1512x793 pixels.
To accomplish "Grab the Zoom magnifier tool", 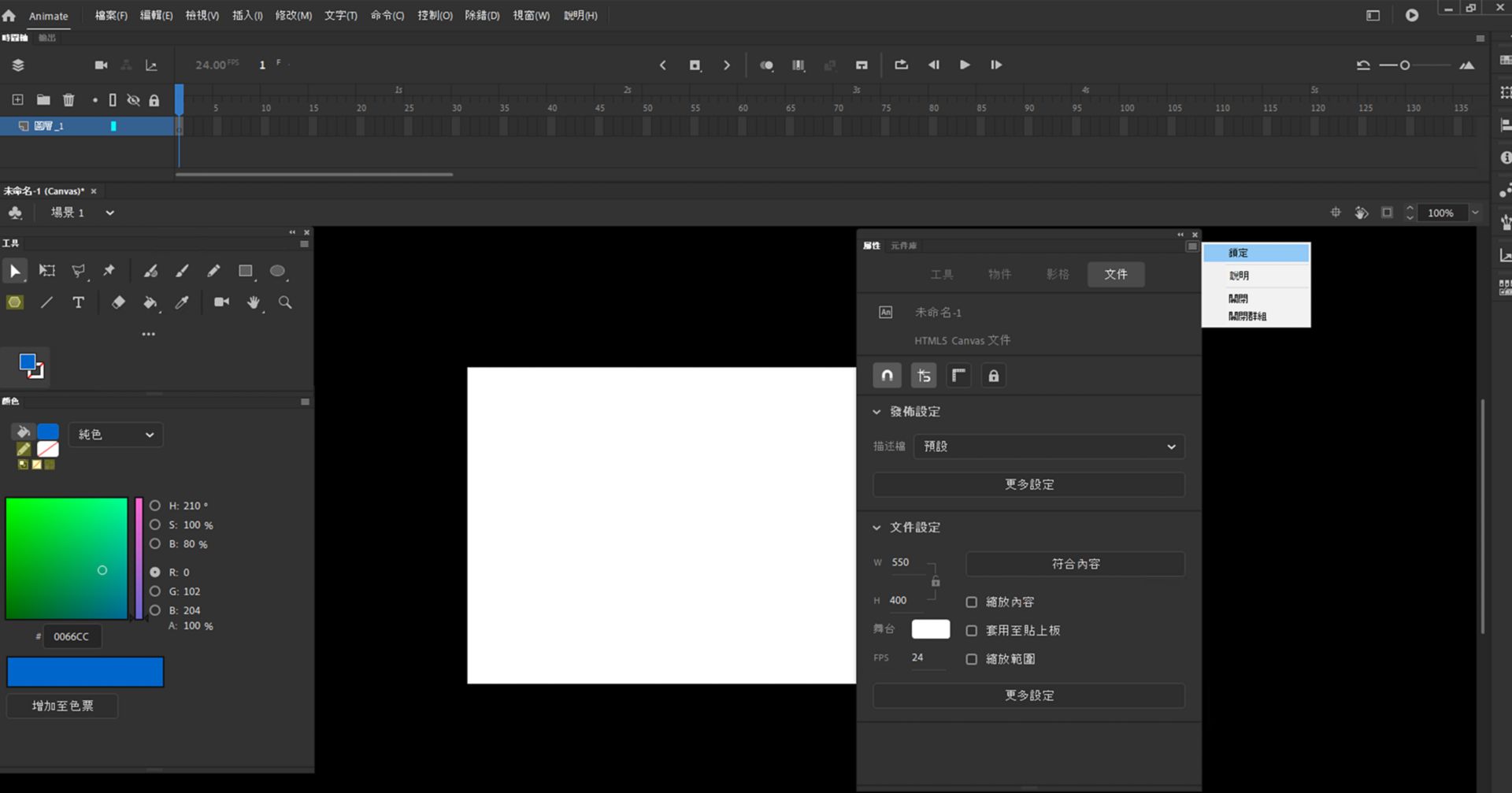I will coord(285,302).
